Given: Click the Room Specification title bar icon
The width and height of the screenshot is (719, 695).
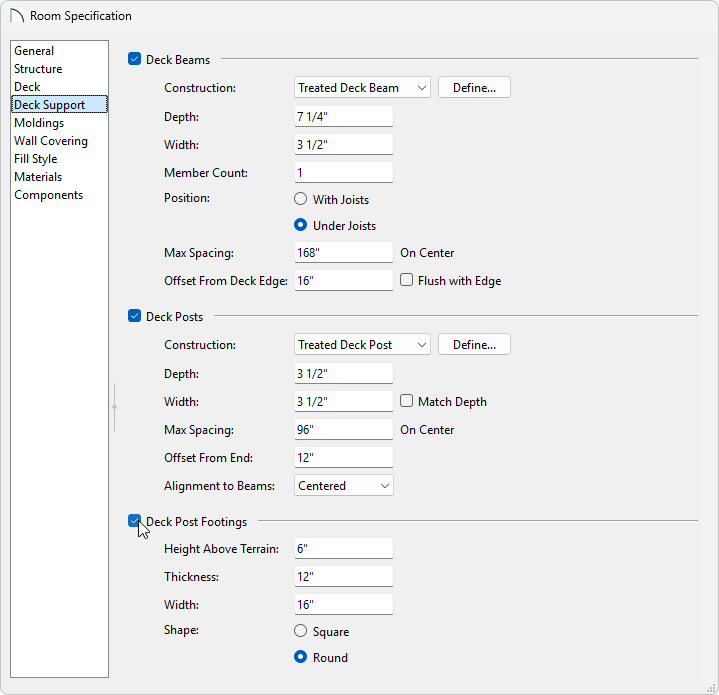Looking at the screenshot, I should (17, 16).
